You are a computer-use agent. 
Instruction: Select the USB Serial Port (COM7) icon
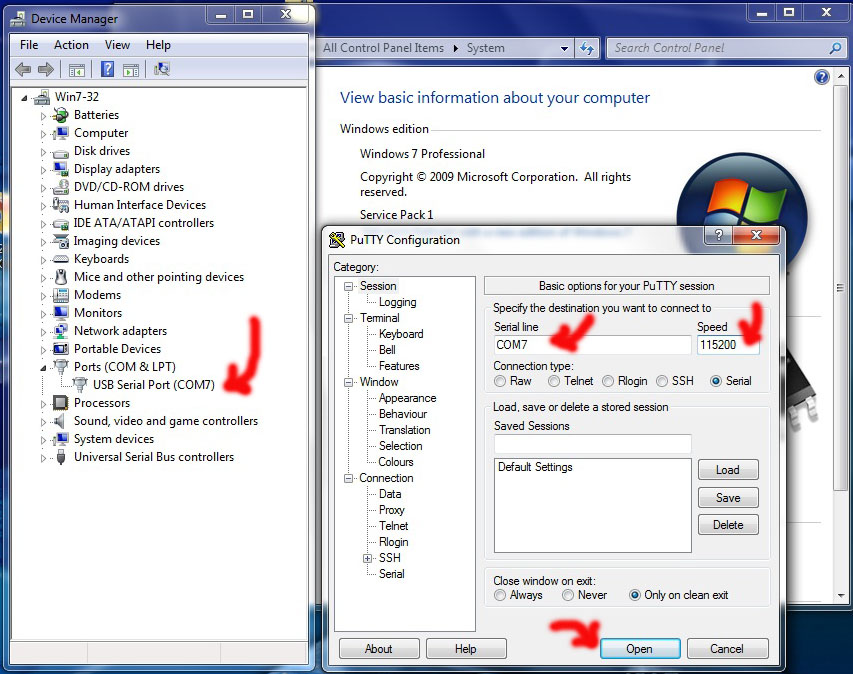point(80,385)
